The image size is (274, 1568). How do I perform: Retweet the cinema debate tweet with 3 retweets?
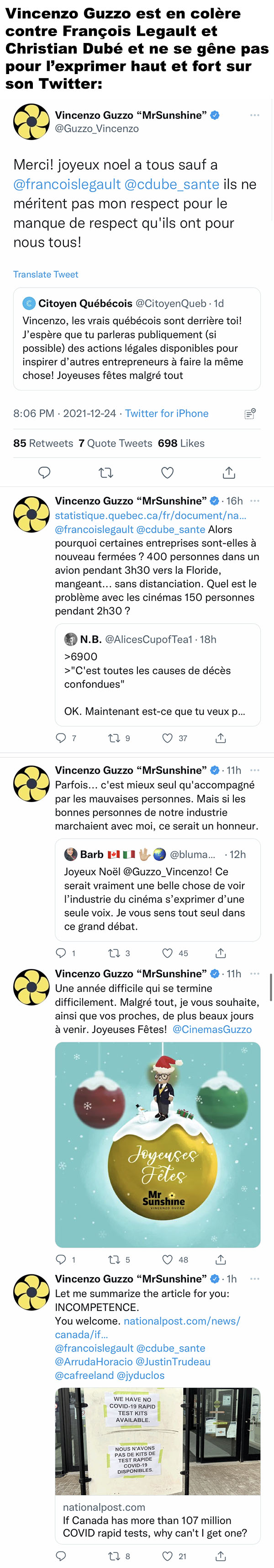[114, 953]
